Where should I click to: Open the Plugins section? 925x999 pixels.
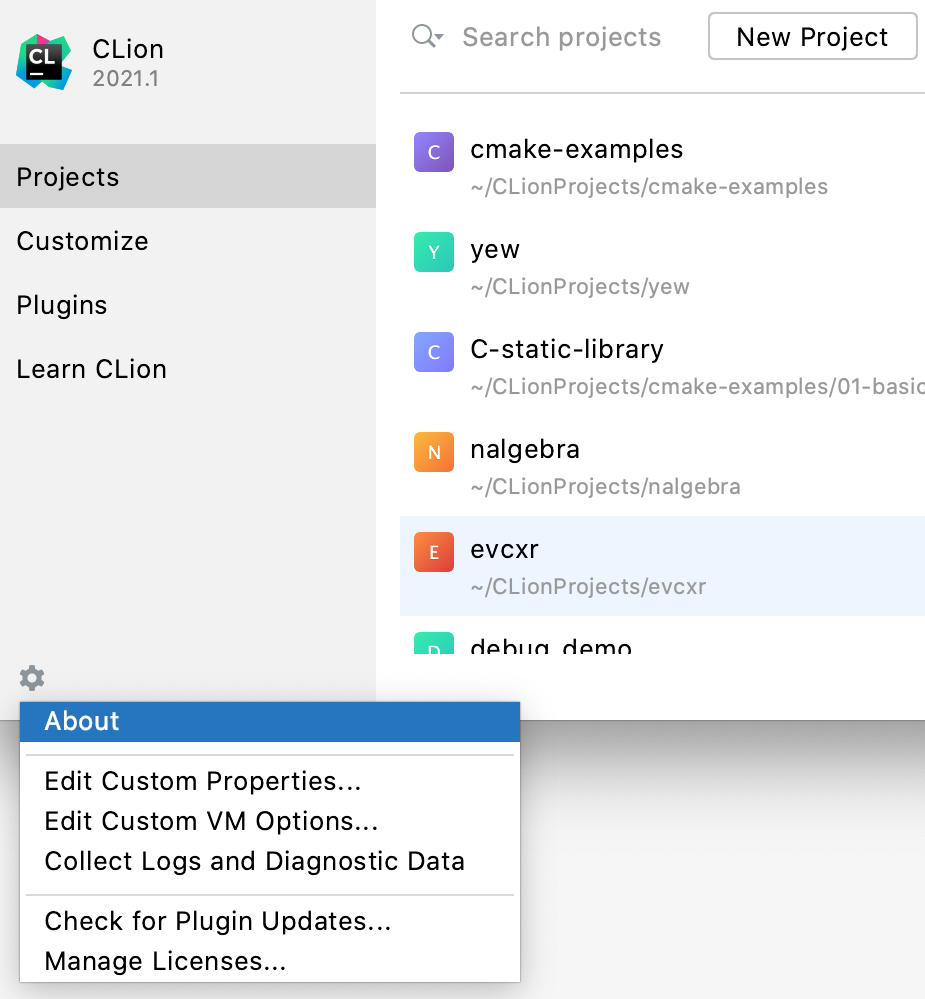coord(61,305)
